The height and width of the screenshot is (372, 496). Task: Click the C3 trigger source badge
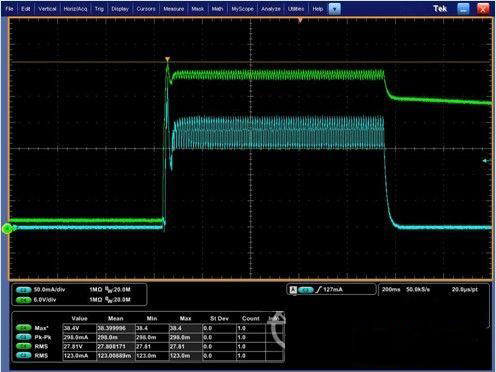[x=306, y=290]
